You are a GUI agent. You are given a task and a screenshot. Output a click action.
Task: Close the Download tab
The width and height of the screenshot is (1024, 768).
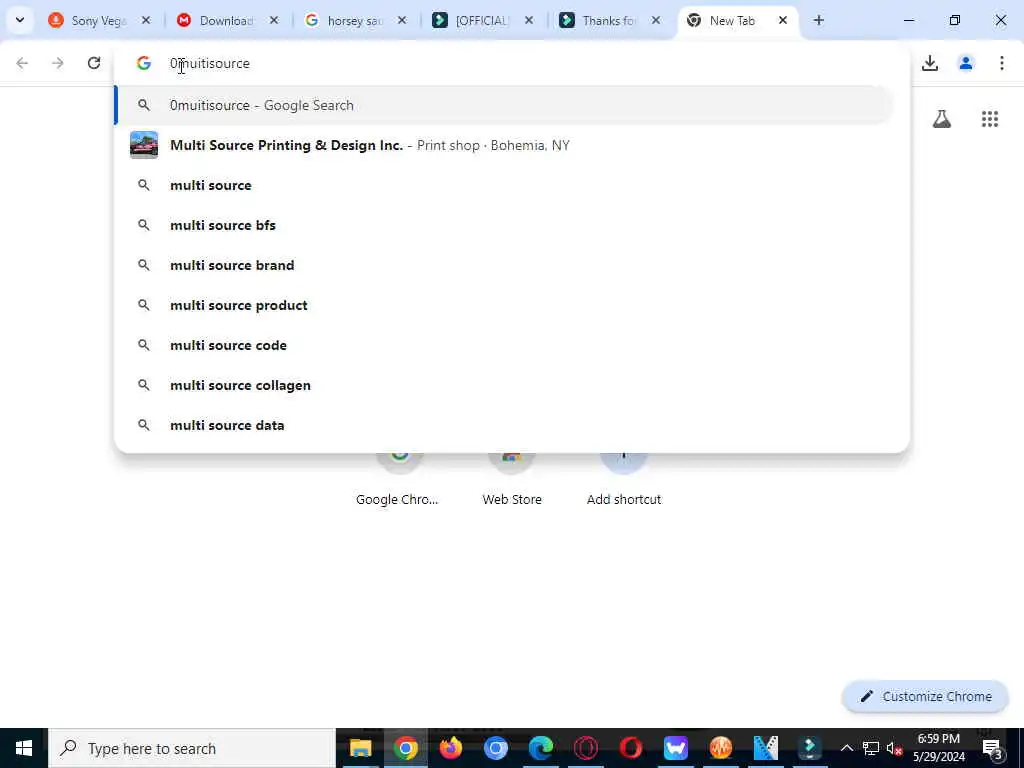(x=274, y=21)
